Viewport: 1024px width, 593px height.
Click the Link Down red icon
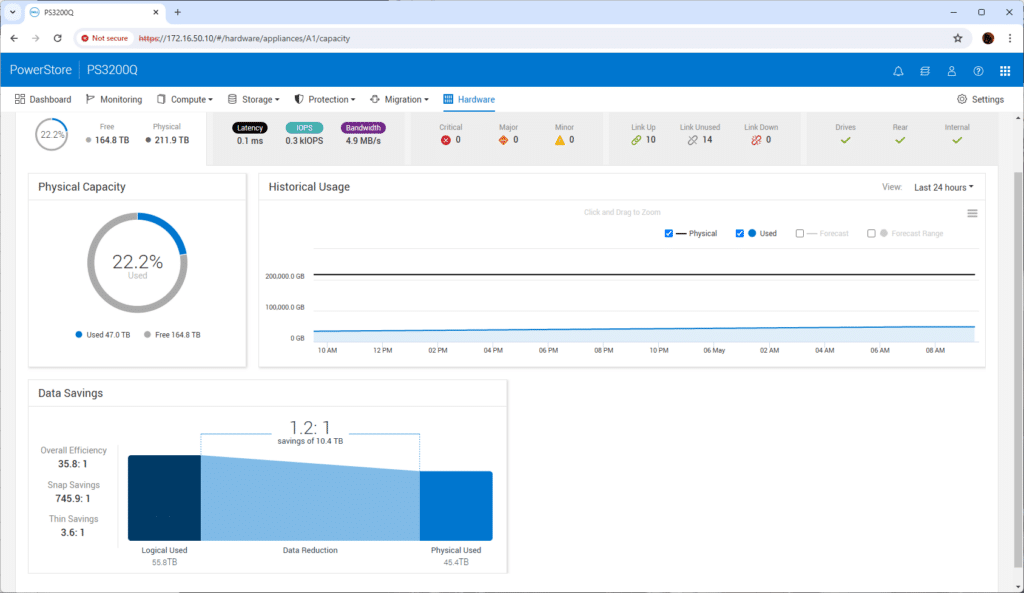click(756, 140)
